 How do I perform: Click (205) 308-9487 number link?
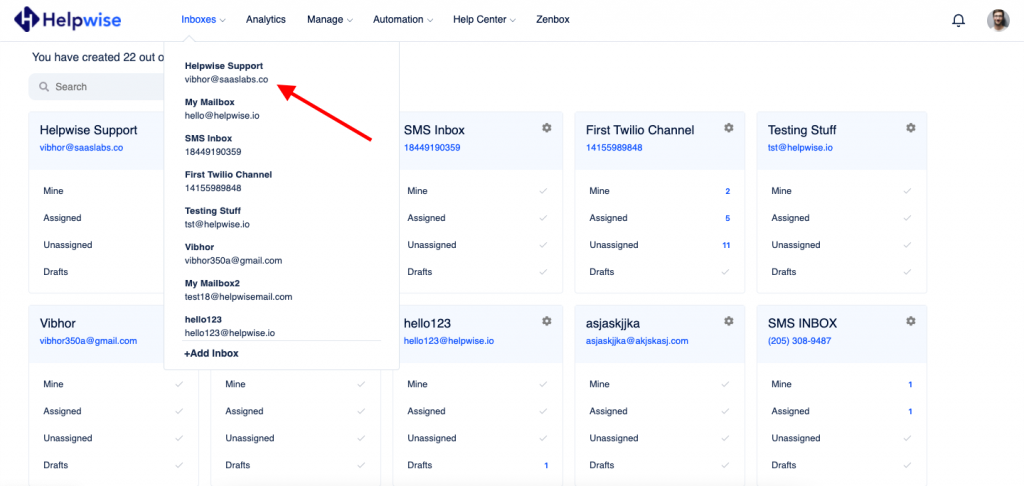[799, 341]
